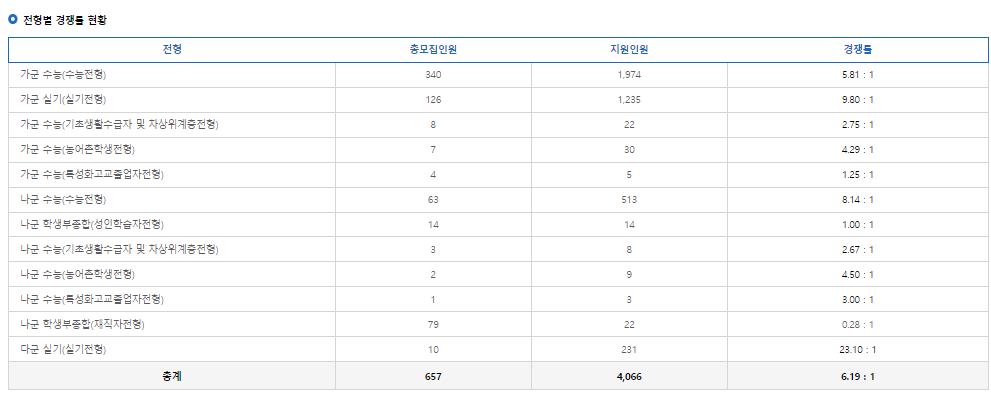Click 4 recruitment cell for 가군 특성화고교졸업자전형
Screen dimensions: 991x393
[x=433, y=175]
